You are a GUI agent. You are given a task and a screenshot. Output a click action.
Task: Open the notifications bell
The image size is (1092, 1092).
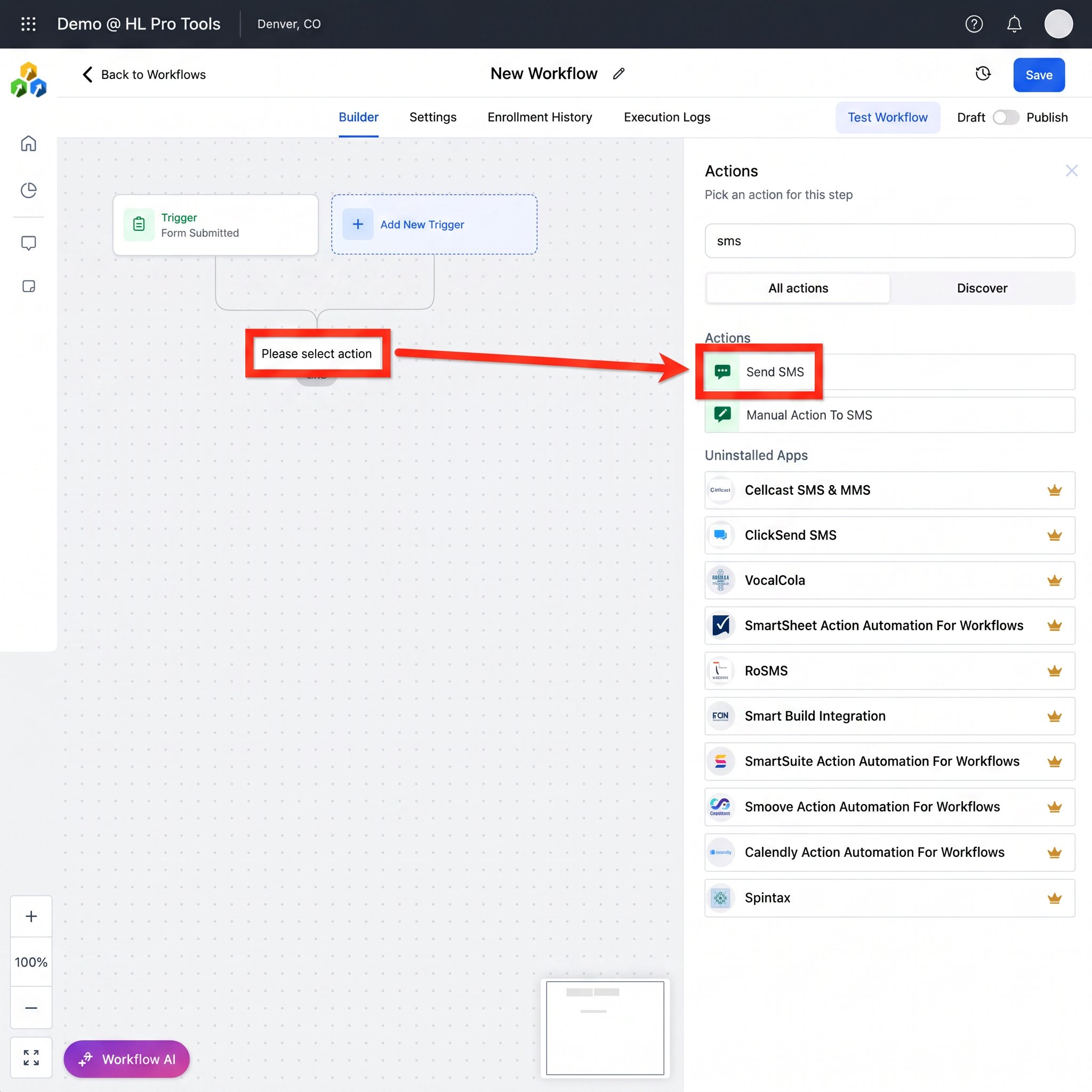1014,24
